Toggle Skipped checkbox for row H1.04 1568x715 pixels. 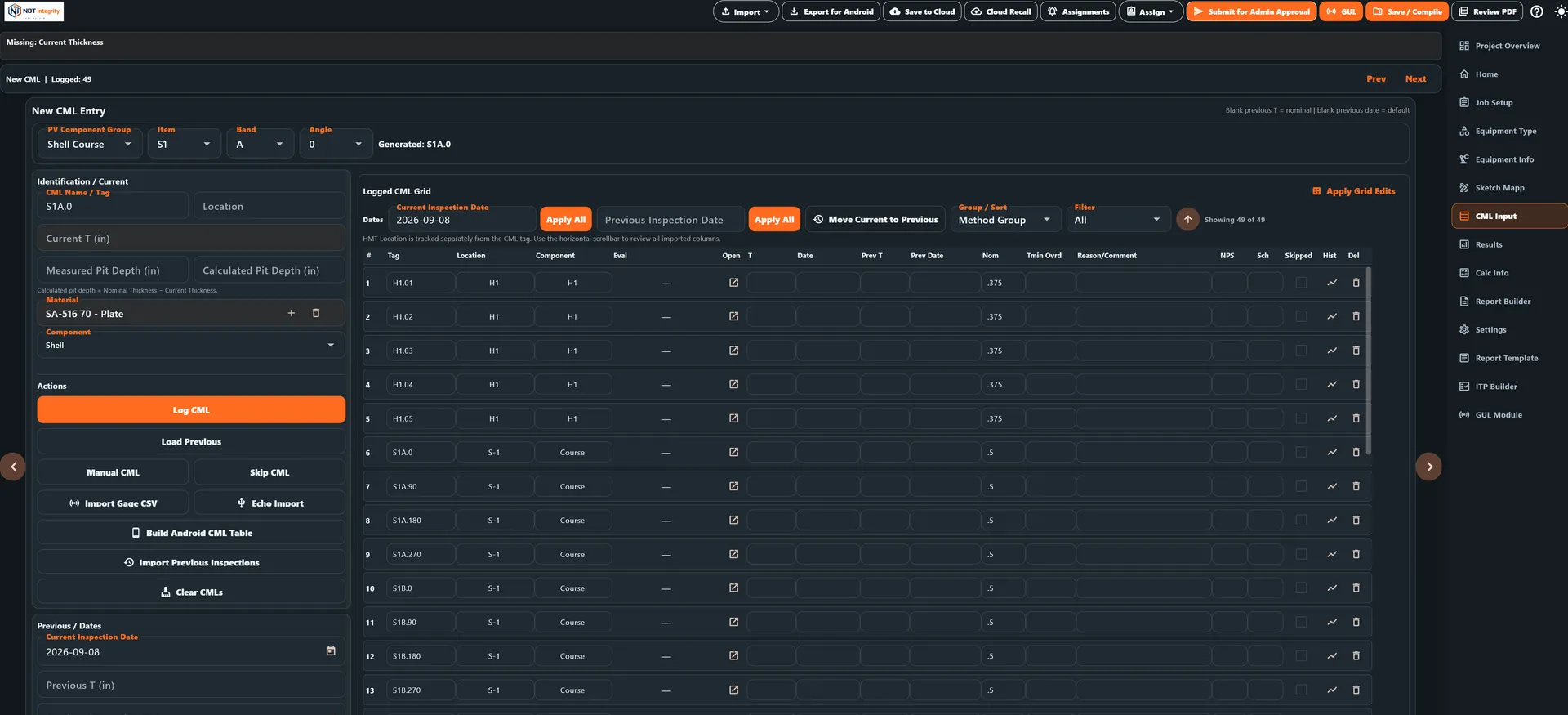click(1301, 384)
